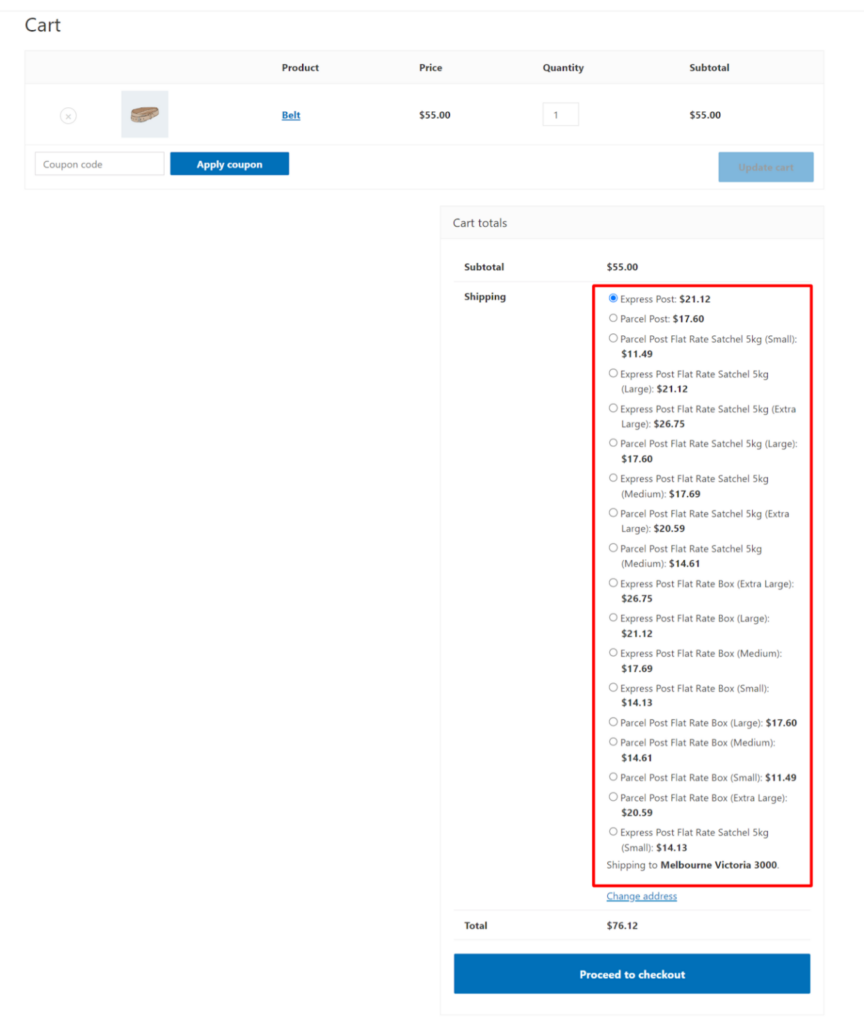Click the Update cart button

tap(766, 166)
